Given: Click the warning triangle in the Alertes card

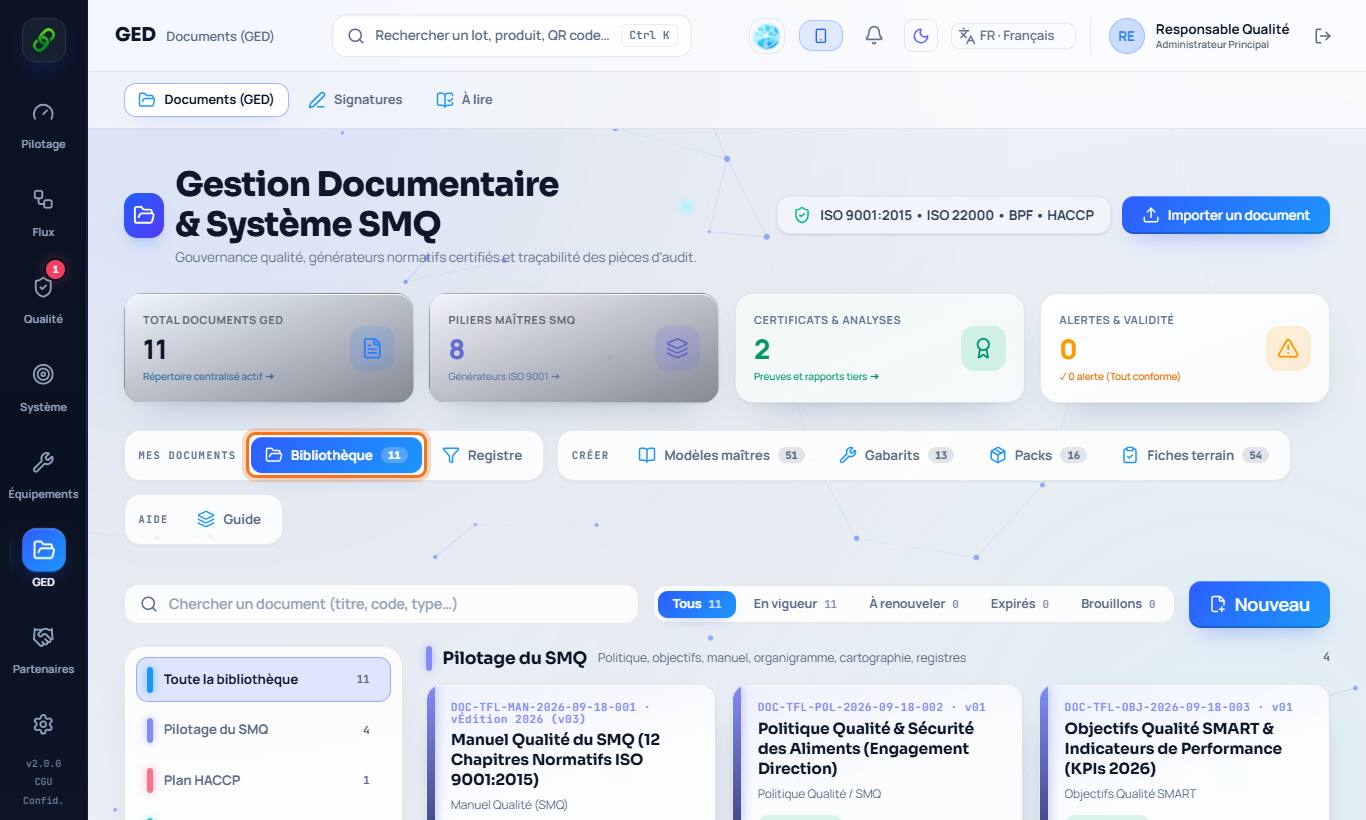Looking at the screenshot, I should tap(1288, 348).
